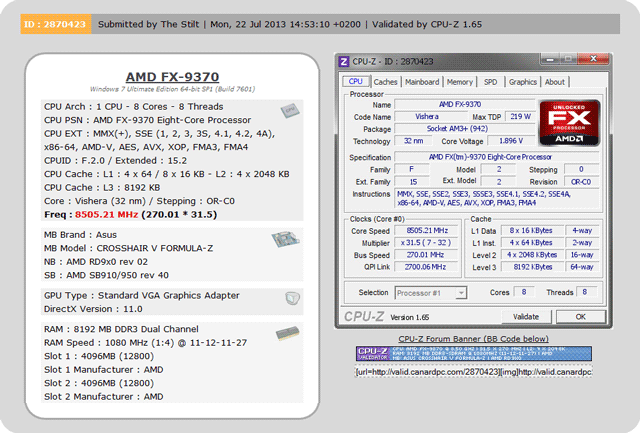Click the GPU Type Standard VGA line
The image size is (640, 433).
pyautogui.click(x=142, y=295)
